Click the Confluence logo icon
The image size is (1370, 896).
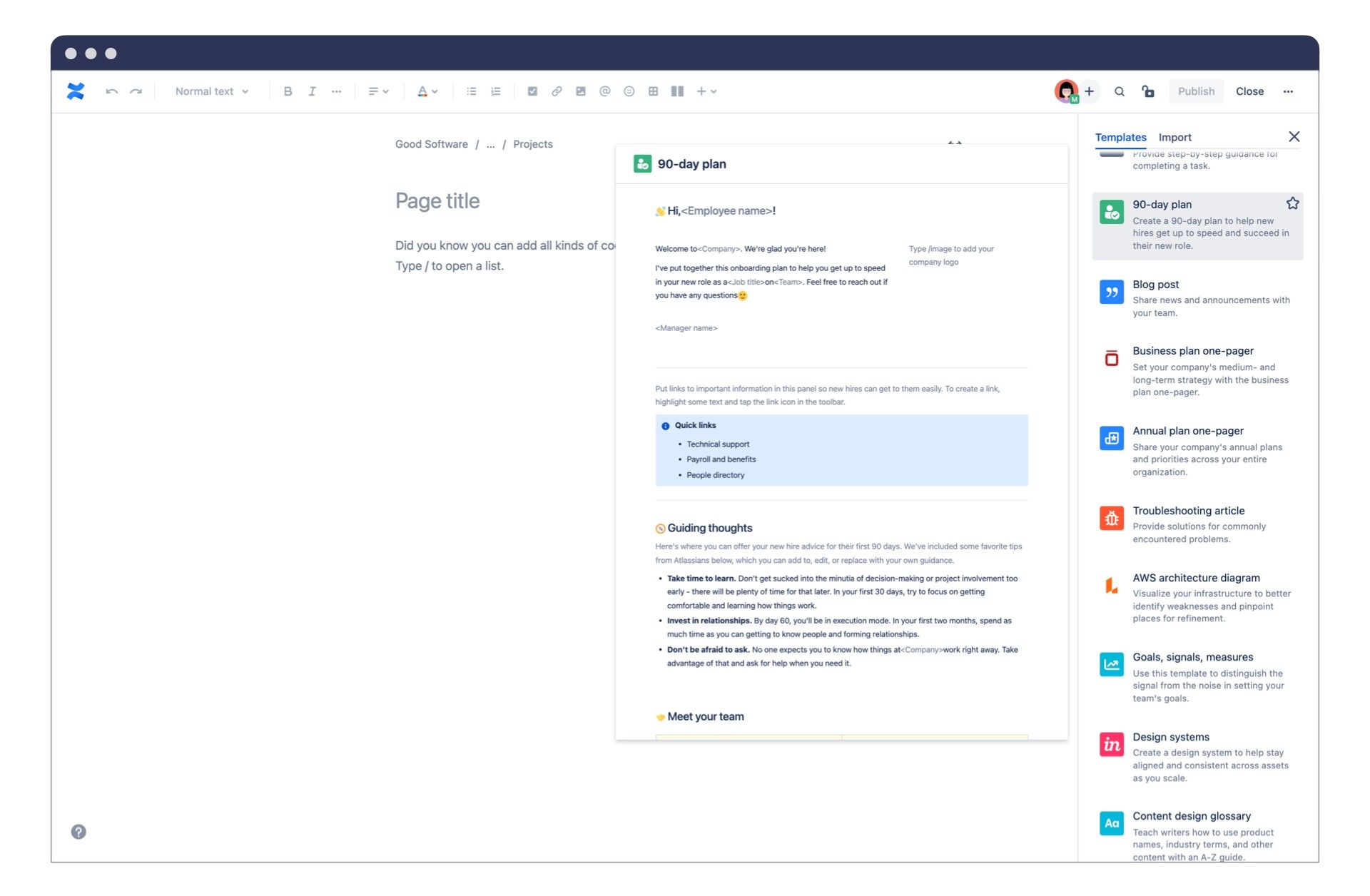(x=76, y=91)
